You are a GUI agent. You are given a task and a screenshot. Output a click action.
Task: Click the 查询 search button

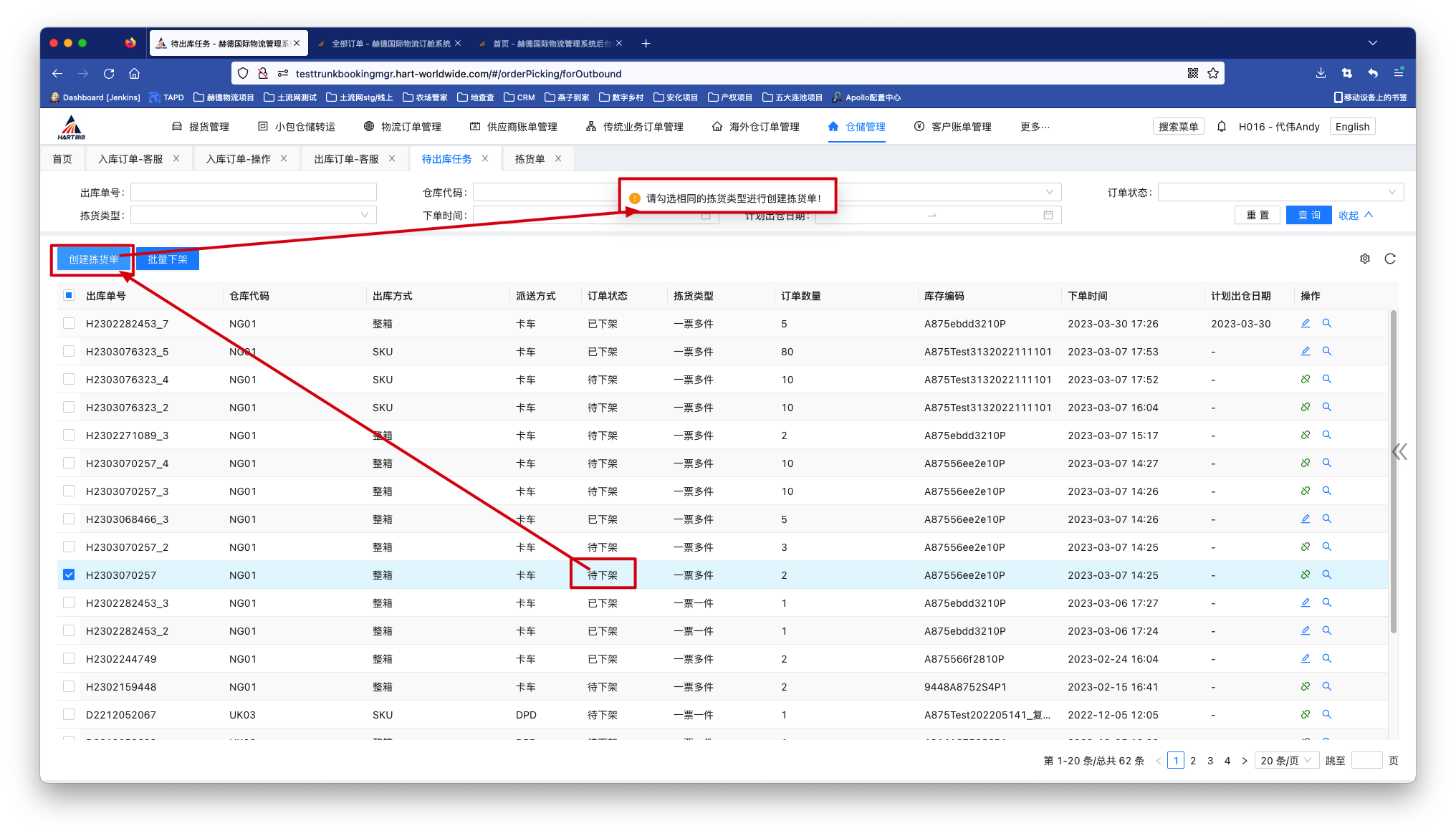click(x=1308, y=215)
